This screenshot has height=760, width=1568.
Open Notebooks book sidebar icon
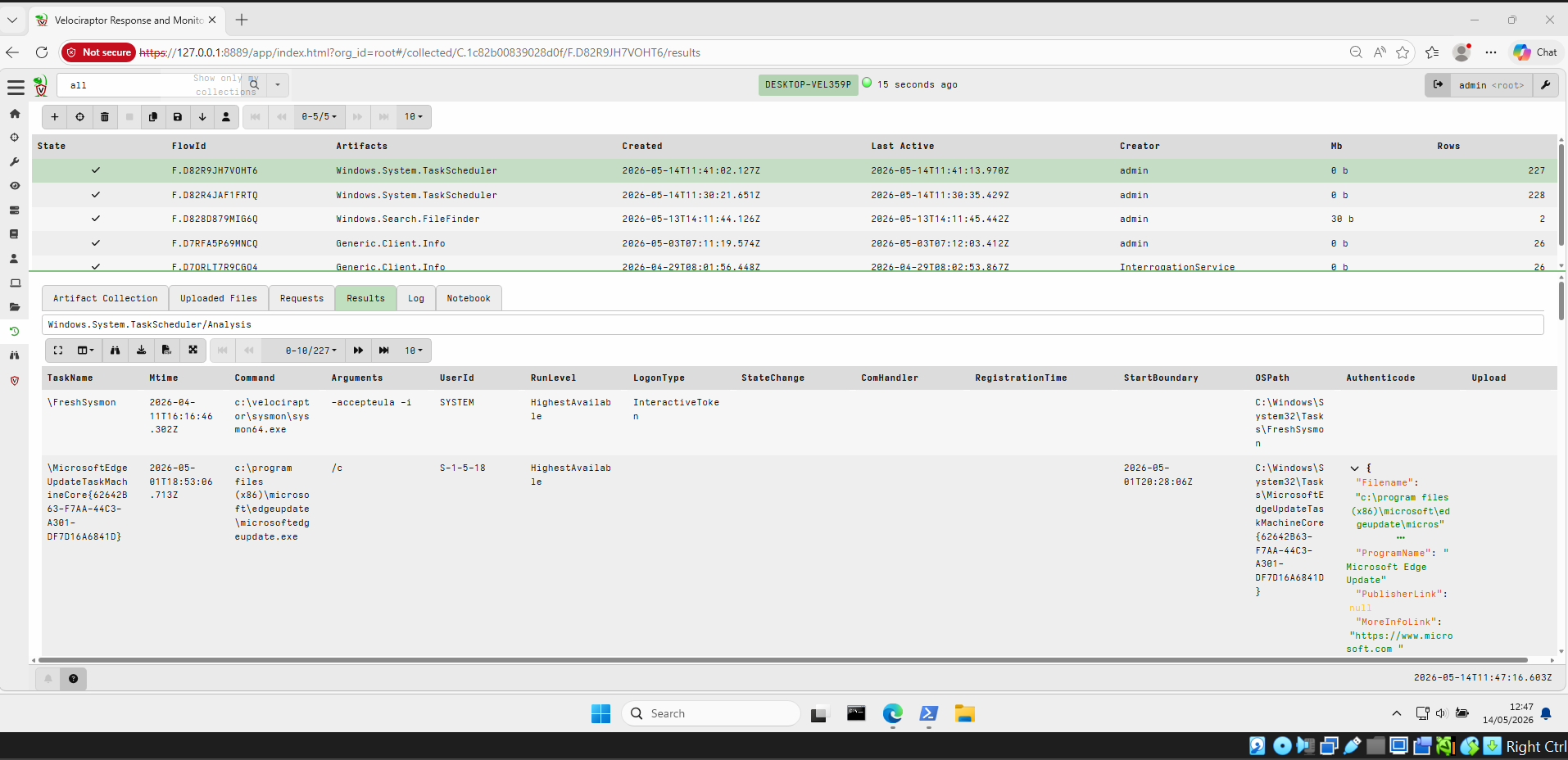tap(14, 234)
